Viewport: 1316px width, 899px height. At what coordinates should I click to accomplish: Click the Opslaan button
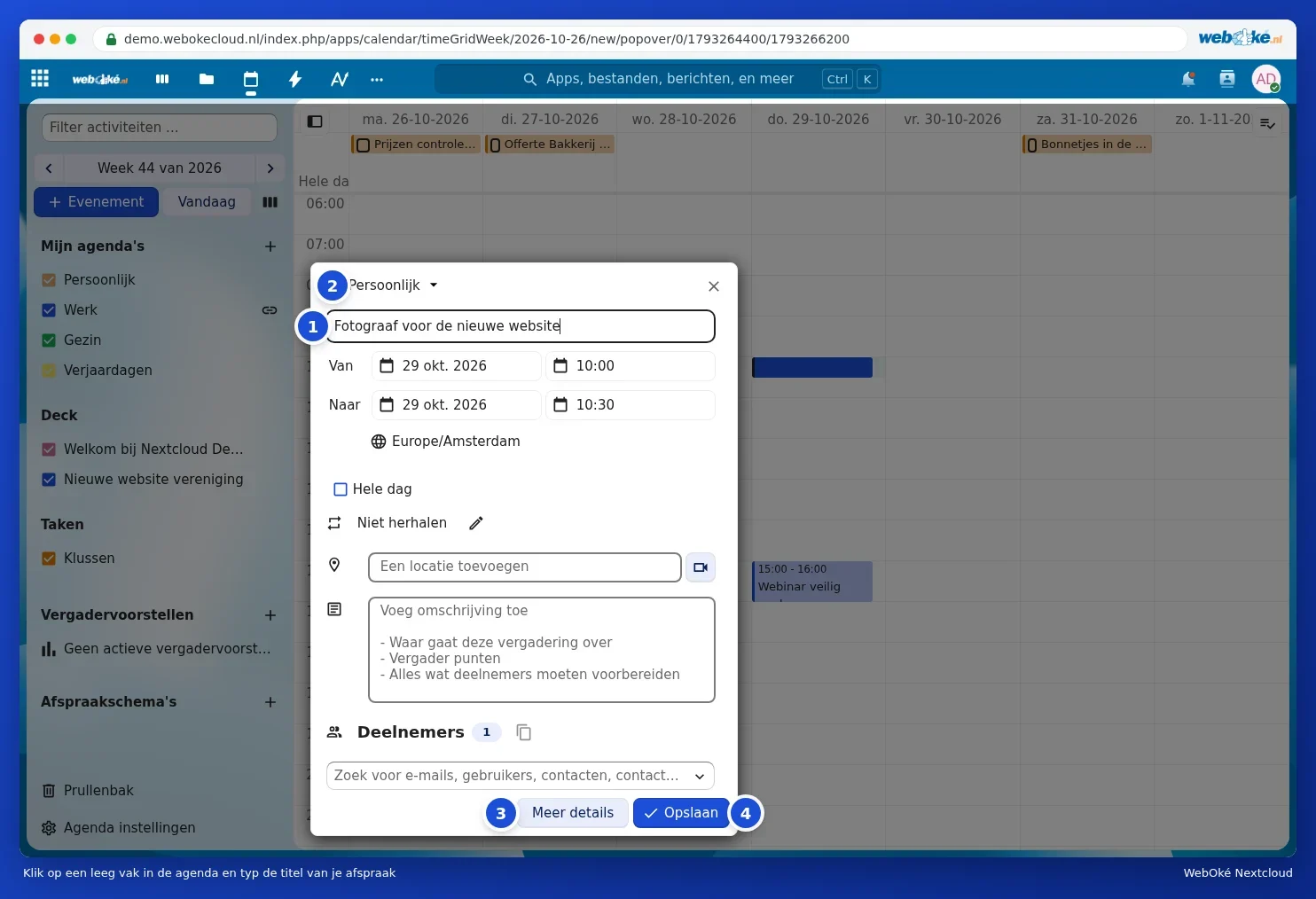point(681,813)
